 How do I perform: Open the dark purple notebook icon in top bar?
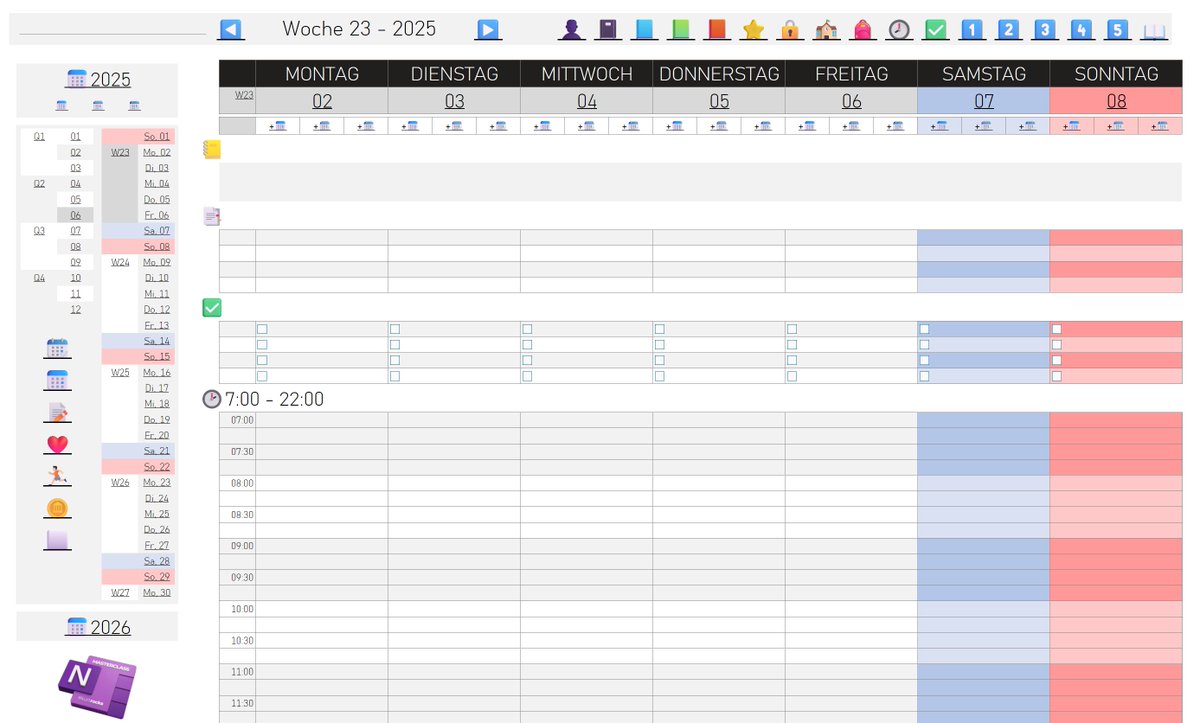(x=607, y=29)
